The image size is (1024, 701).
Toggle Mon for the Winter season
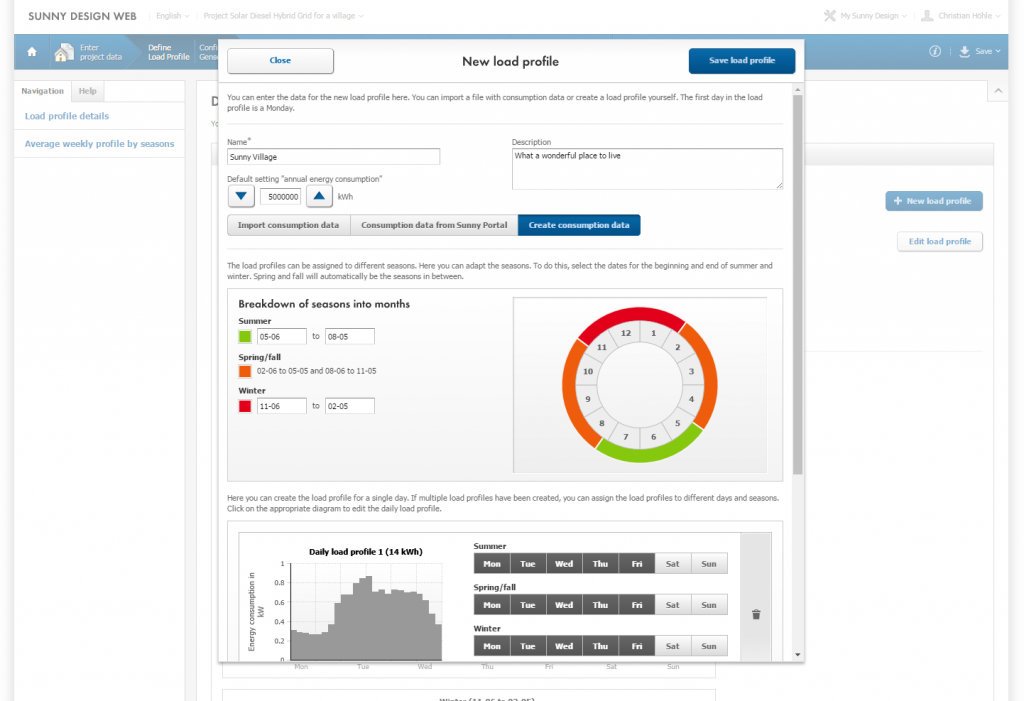coord(492,646)
